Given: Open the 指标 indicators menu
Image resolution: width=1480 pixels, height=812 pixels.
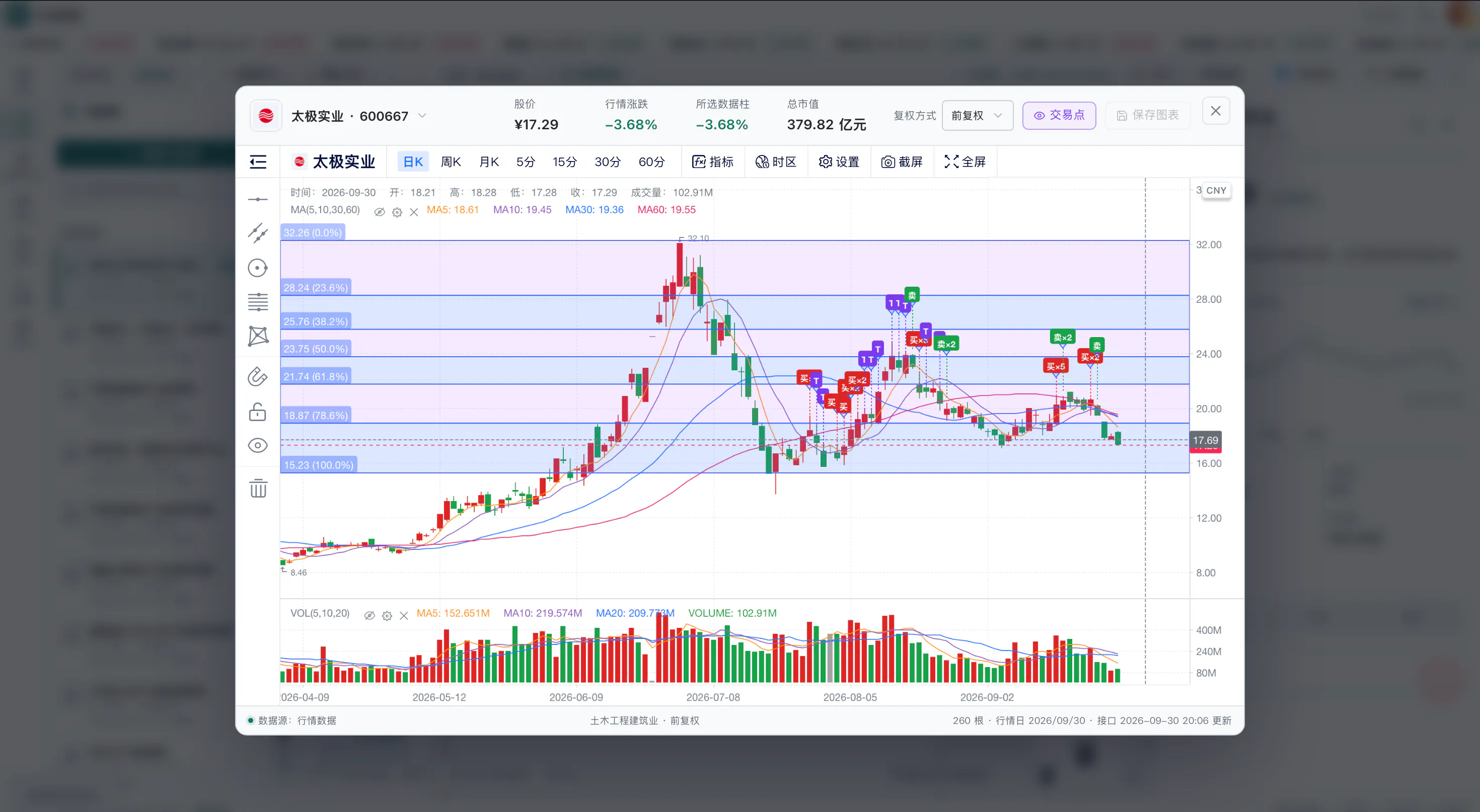Looking at the screenshot, I should tap(712, 162).
